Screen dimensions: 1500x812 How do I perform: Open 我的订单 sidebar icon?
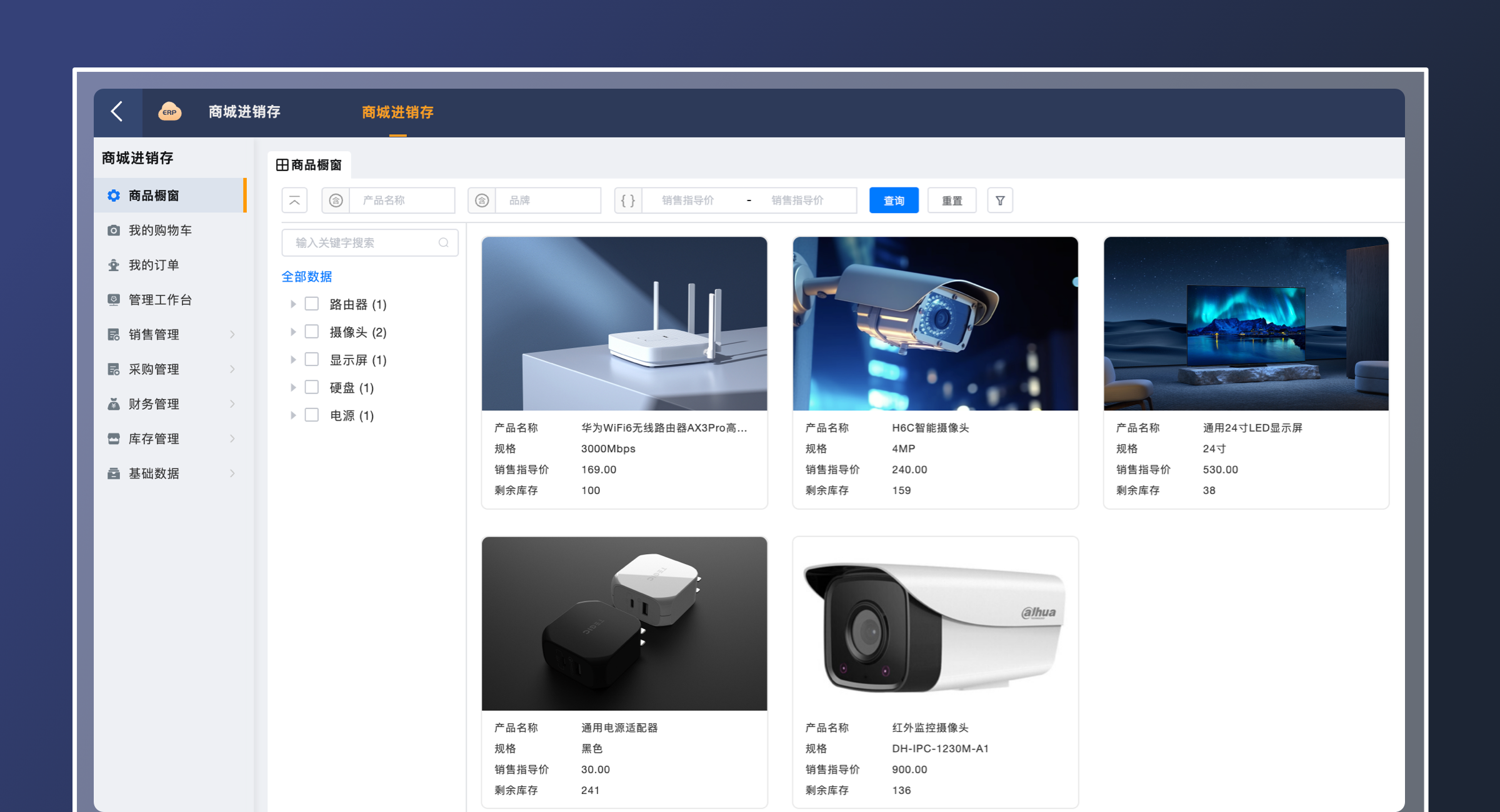(114, 265)
